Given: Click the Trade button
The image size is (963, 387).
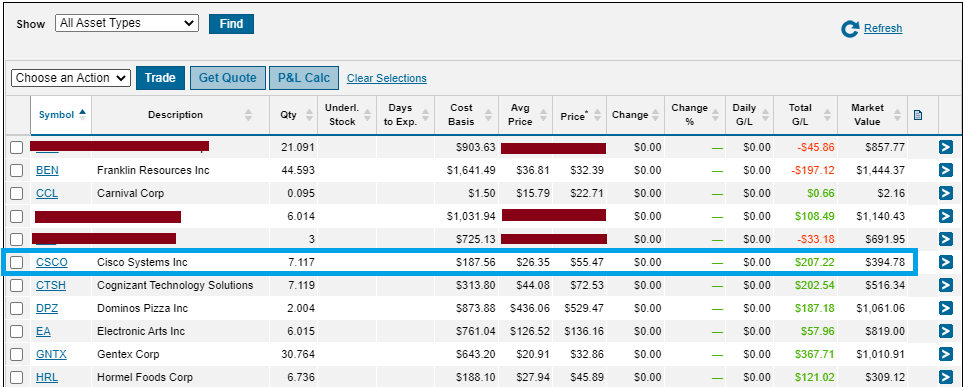Looking at the screenshot, I should click(160, 78).
